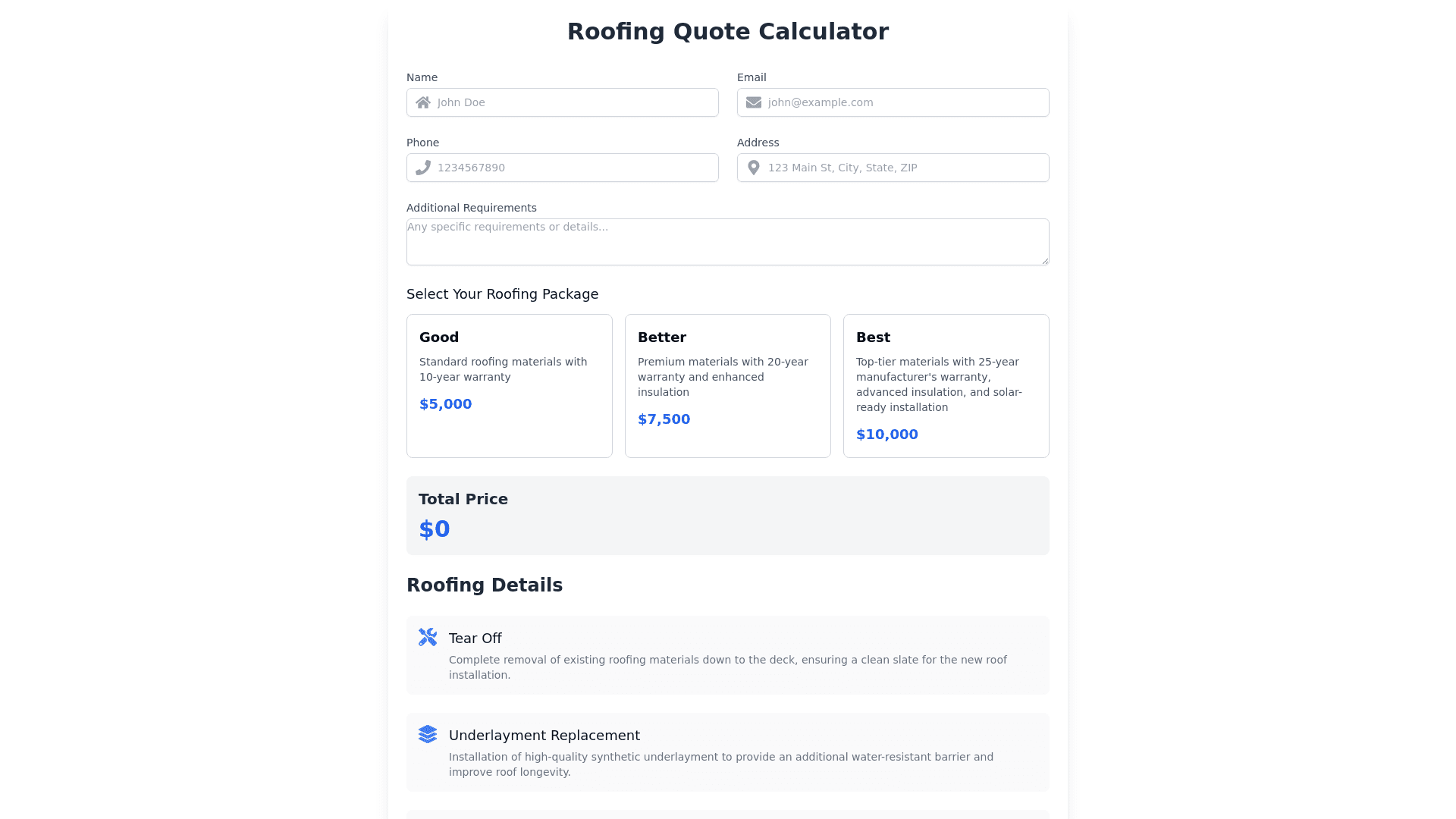Click the house icon in Name field
The image size is (1456, 819).
coord(423,102)
